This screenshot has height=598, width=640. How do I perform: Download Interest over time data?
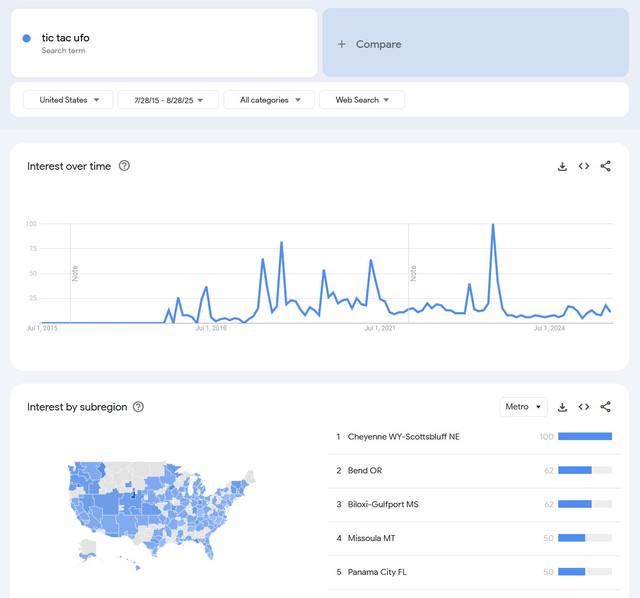tap(562, 166)
